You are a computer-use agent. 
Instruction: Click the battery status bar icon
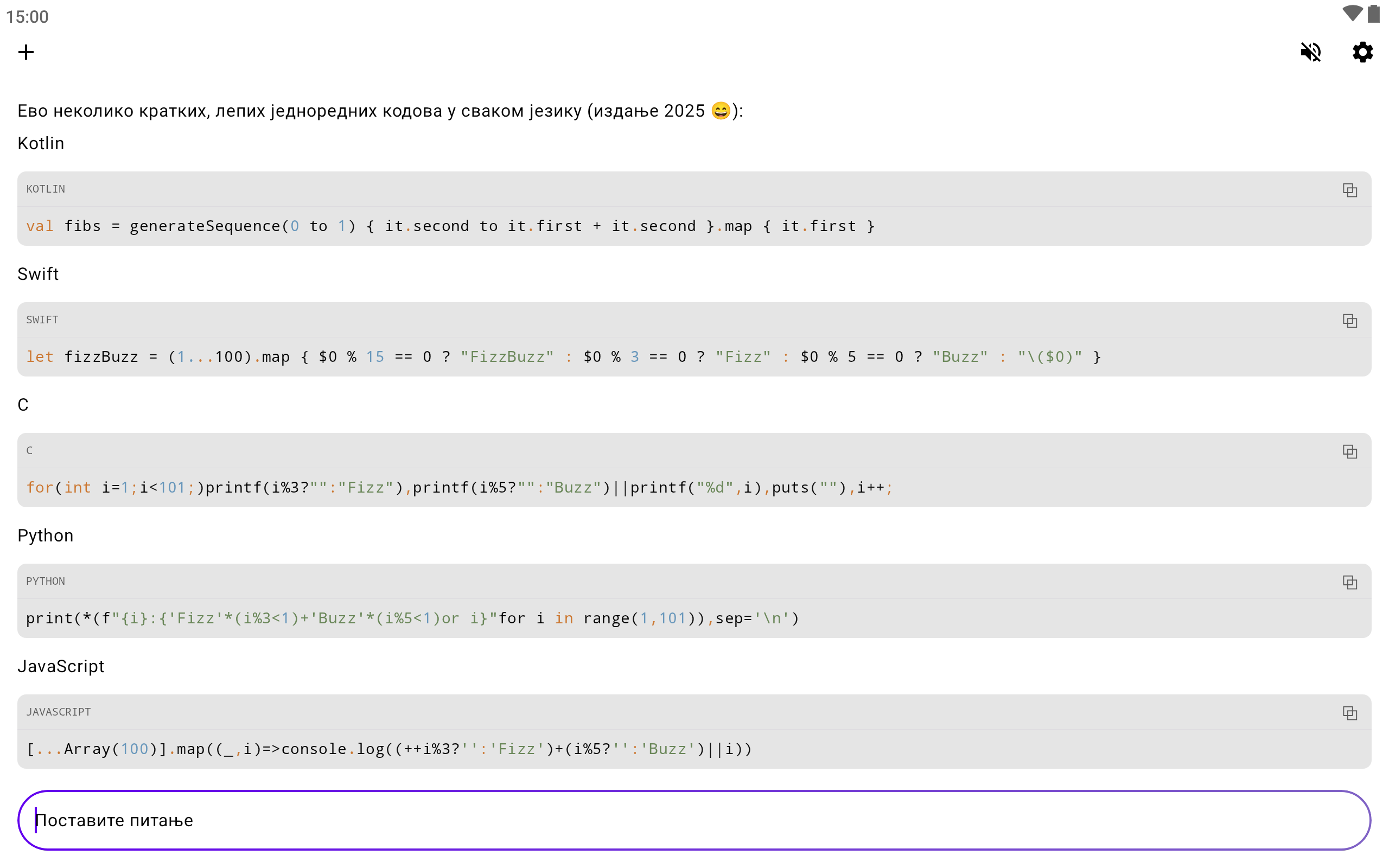(1373, 14)
